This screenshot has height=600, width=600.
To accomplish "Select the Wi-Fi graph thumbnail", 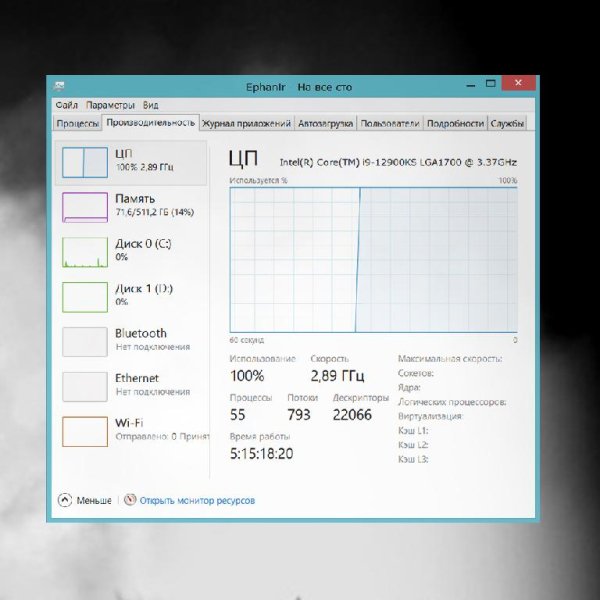I will click(85, 432).
